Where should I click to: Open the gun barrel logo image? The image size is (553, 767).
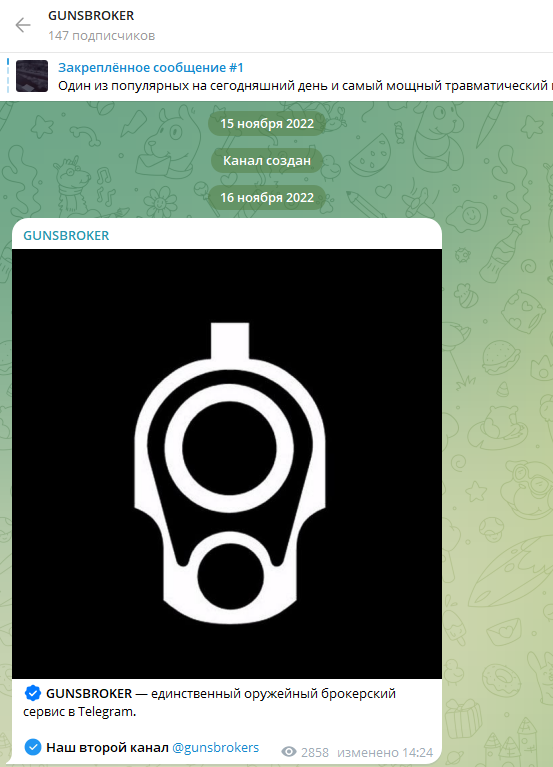(x=227, y=464)
